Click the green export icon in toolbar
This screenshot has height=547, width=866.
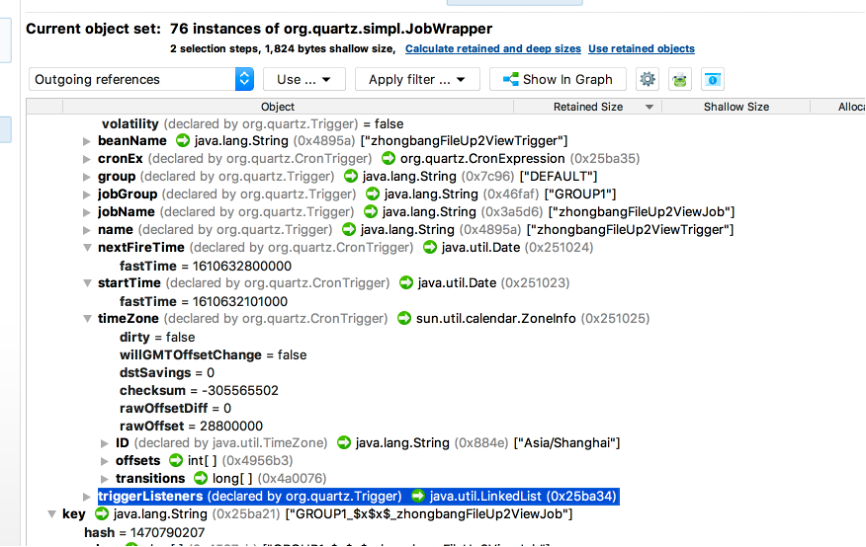click(679, 80)
